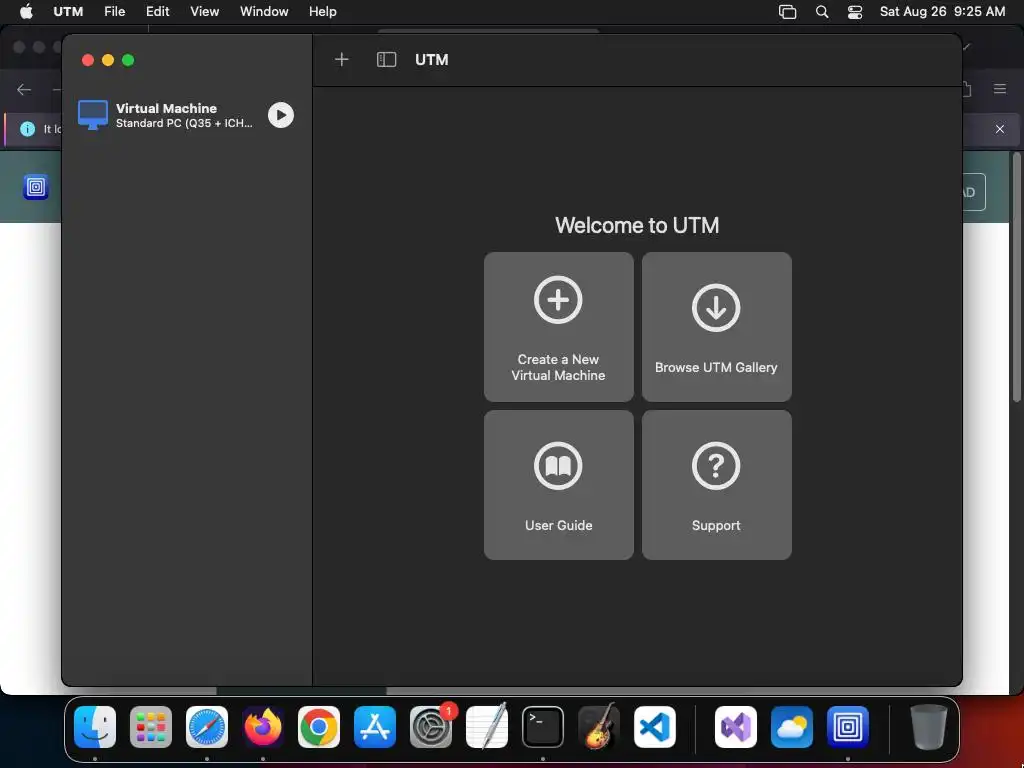This screenshot has height=768, width=1024.
Task: Launch Firefox from the Dock
Action: coord(263,726)
